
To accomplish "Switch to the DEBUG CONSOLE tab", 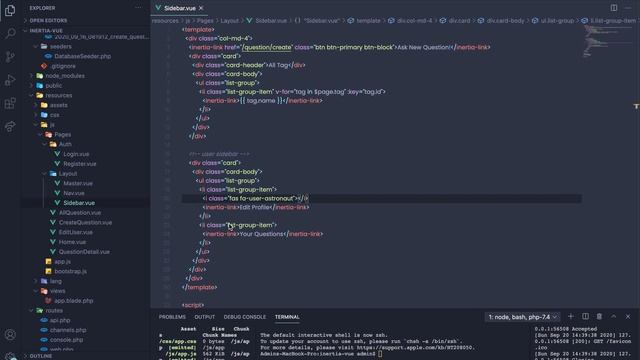I will pos(244,317).
